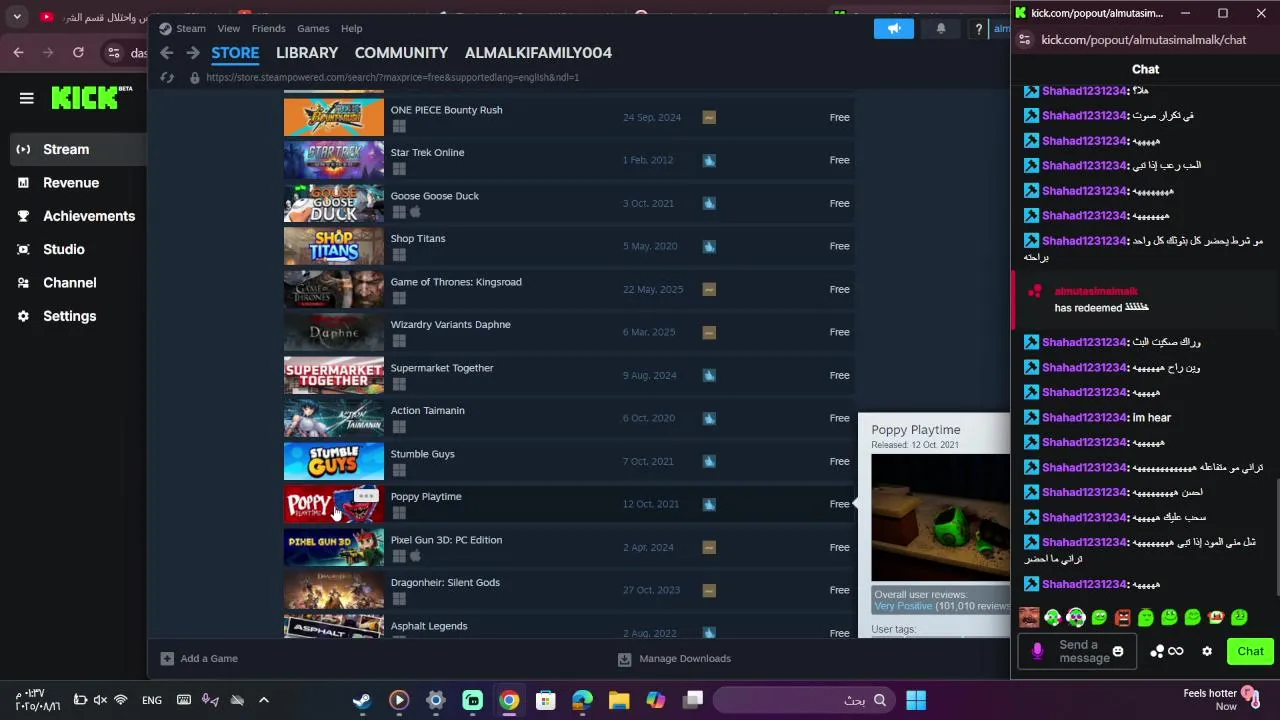Select the angry red face emote

[1122, 618]
